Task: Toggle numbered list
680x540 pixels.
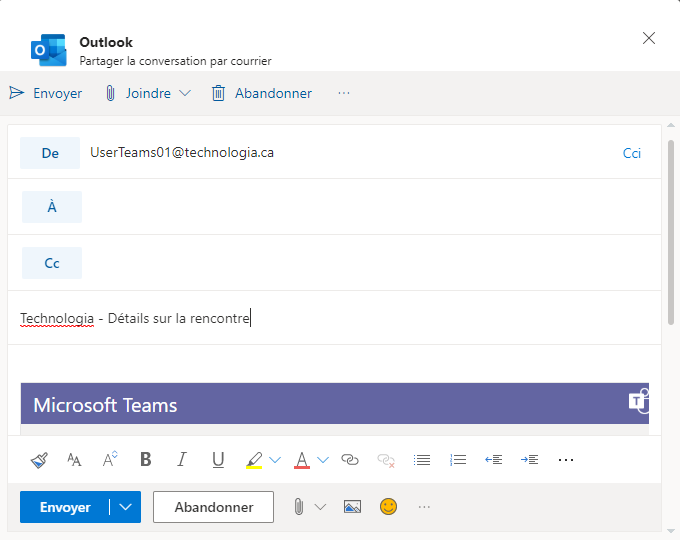Action: [x=458, y=460]
